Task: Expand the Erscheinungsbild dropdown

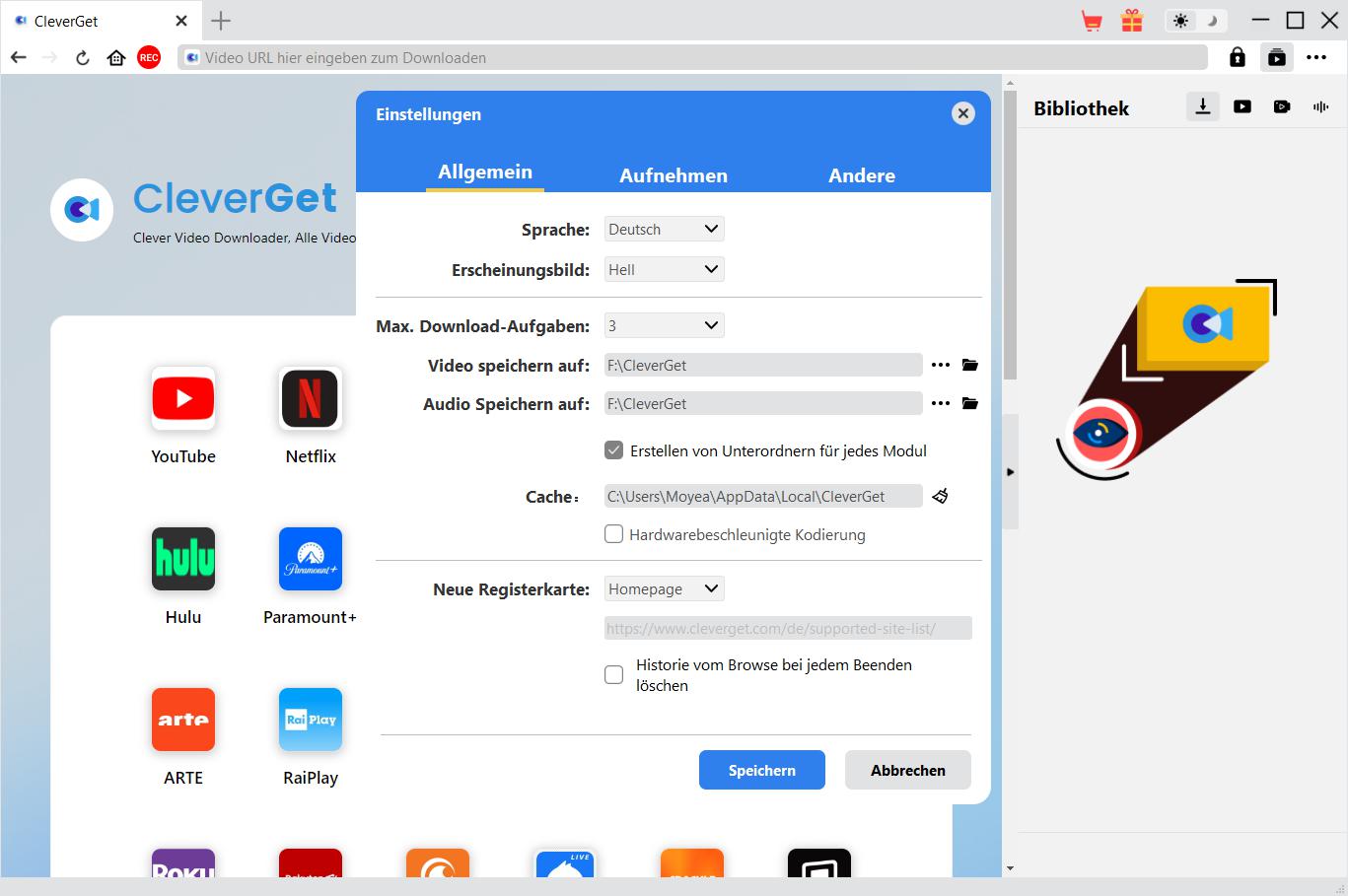Action: click(664, 270)
